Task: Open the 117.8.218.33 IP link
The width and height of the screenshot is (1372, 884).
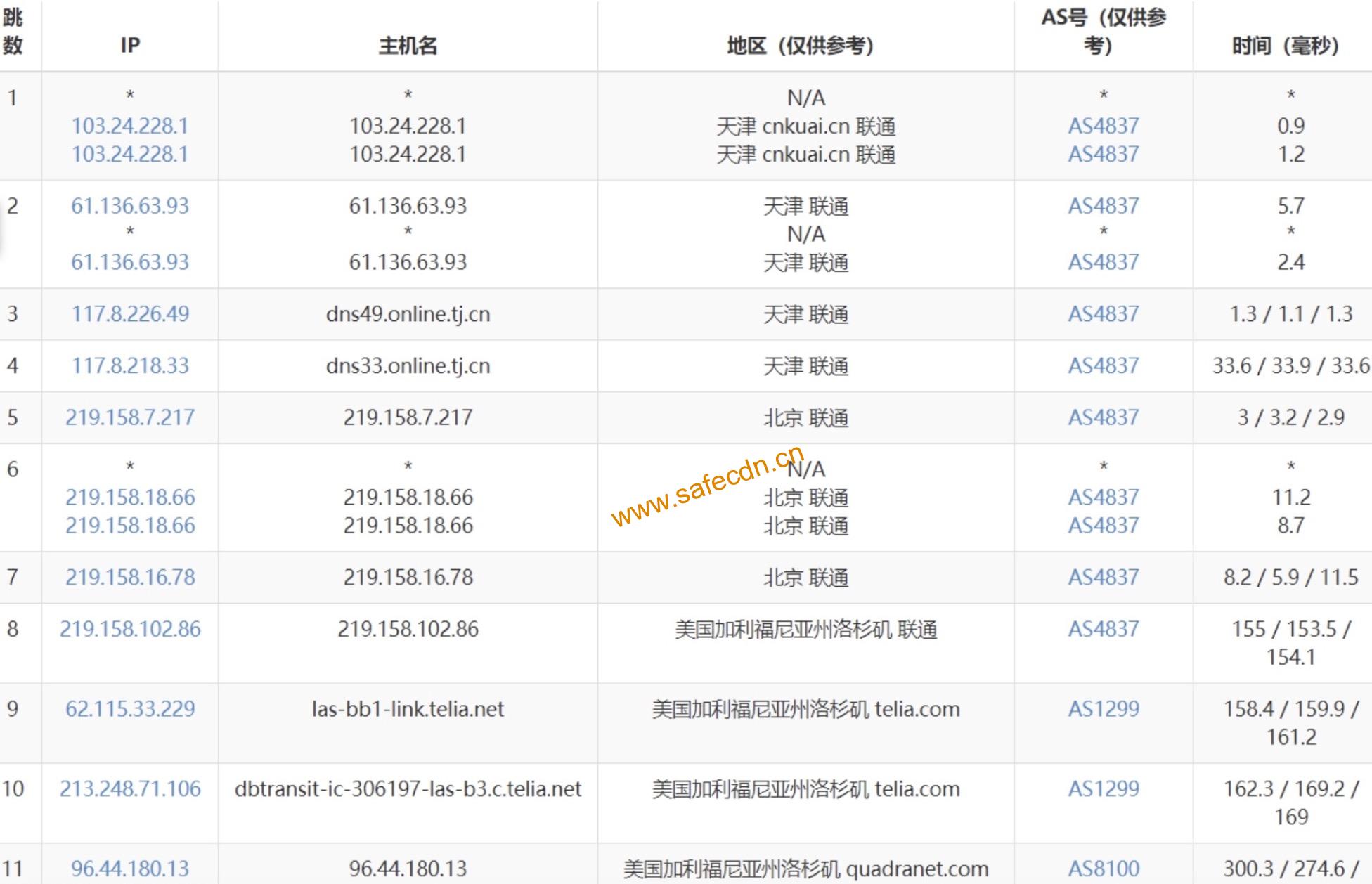Action: click(x=130, y=365)
